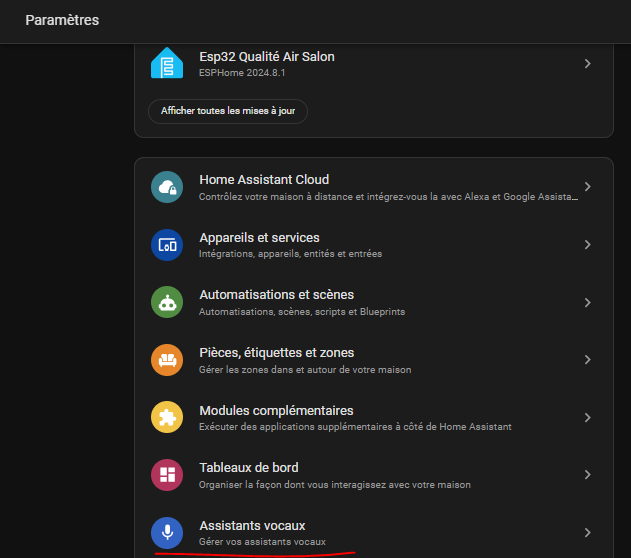The width and height of the screenshot is (631, 558).
Task: Click the Automatisations robot icon
Action: coord(167,302)
